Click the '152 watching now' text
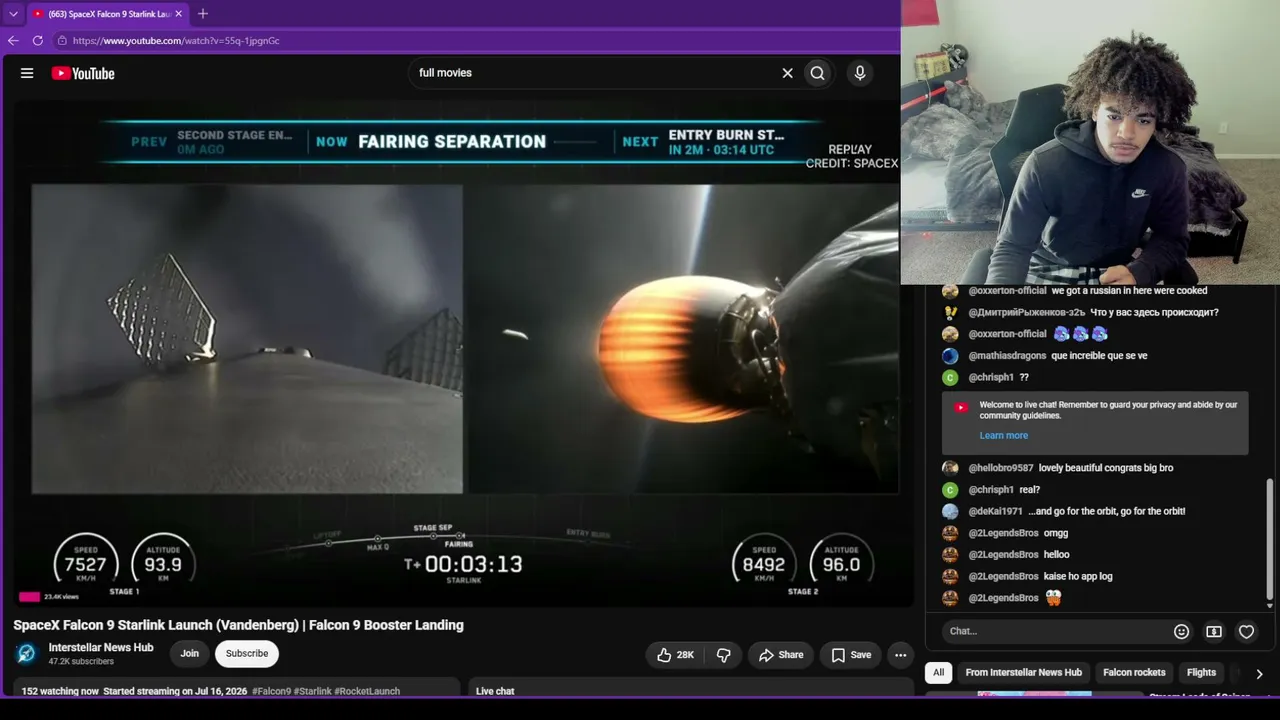Image resolution: width=1280 pixels, height=720 pixels. tap(60, 691)
